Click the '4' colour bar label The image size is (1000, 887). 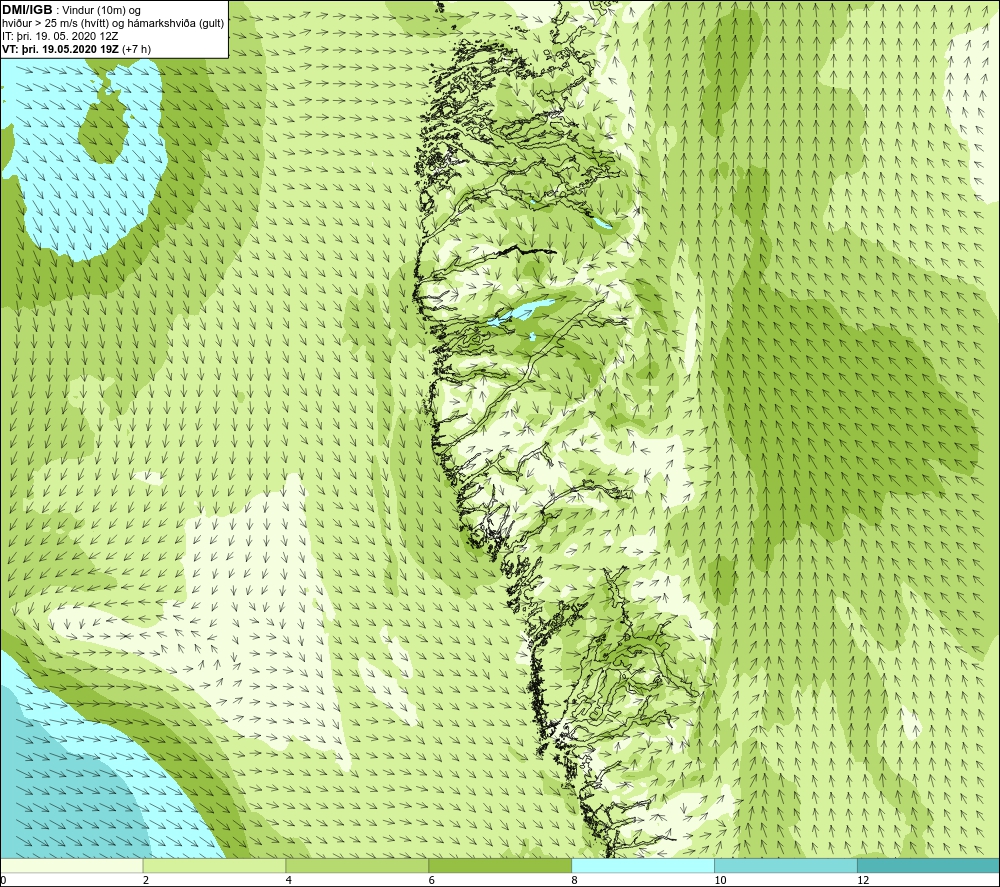[289, 880]
